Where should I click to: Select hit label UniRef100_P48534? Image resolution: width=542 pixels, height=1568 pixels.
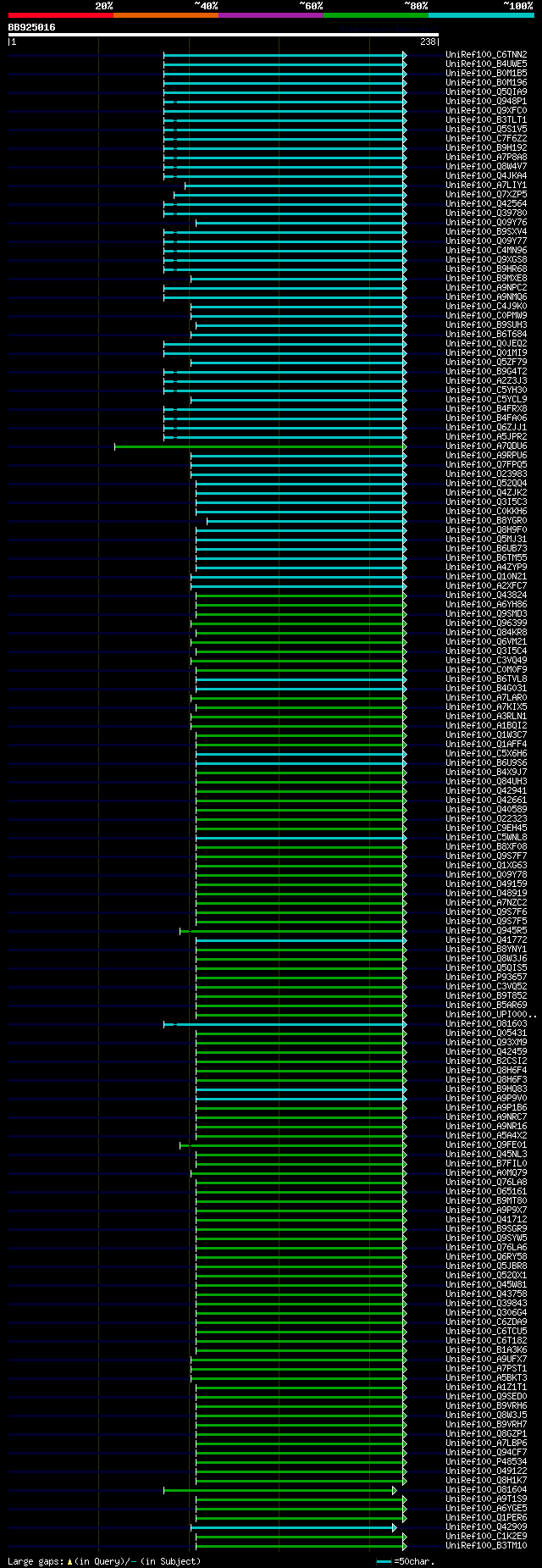click(486, 1461)
